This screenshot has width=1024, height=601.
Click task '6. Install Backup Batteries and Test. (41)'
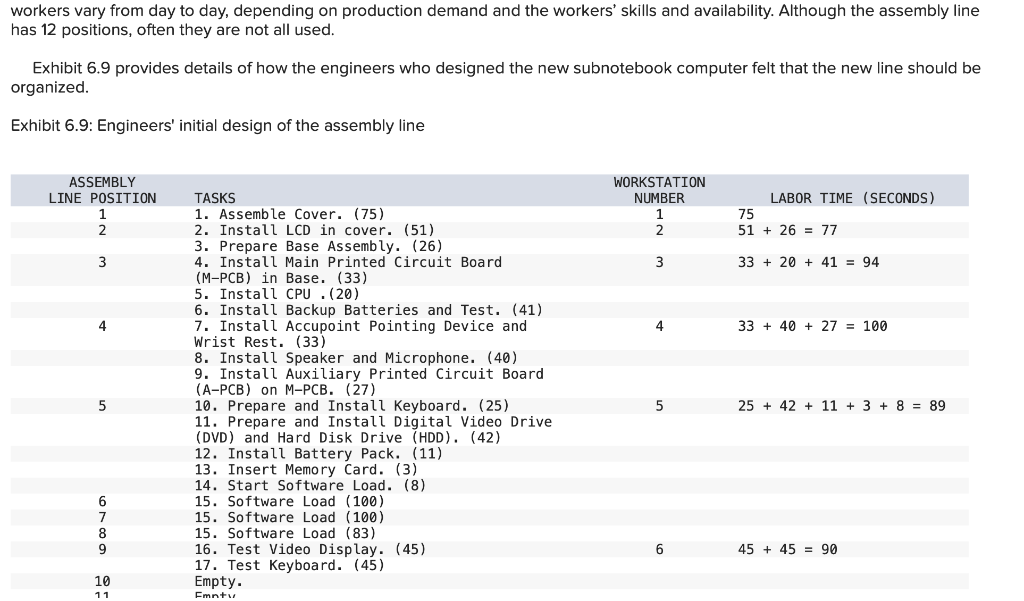[x=368, y=310]
